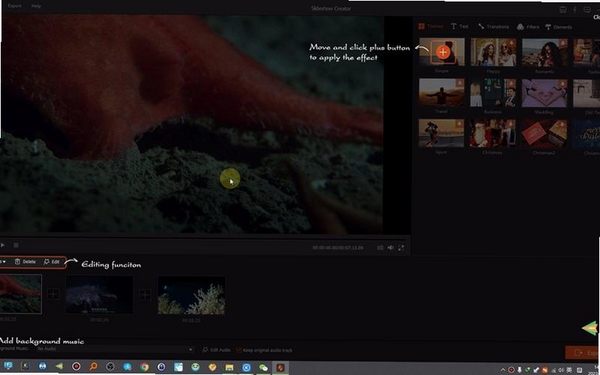Select the Happy theme thumbnail
Image resolution: width=600 pixels, height=375 pixels.
[493, 52]
